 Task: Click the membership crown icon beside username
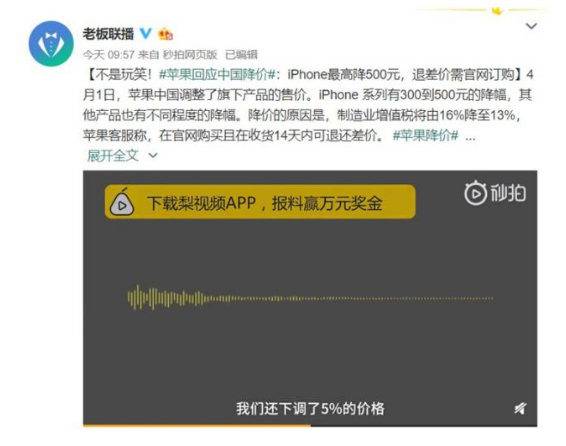[x=166, y=34]
